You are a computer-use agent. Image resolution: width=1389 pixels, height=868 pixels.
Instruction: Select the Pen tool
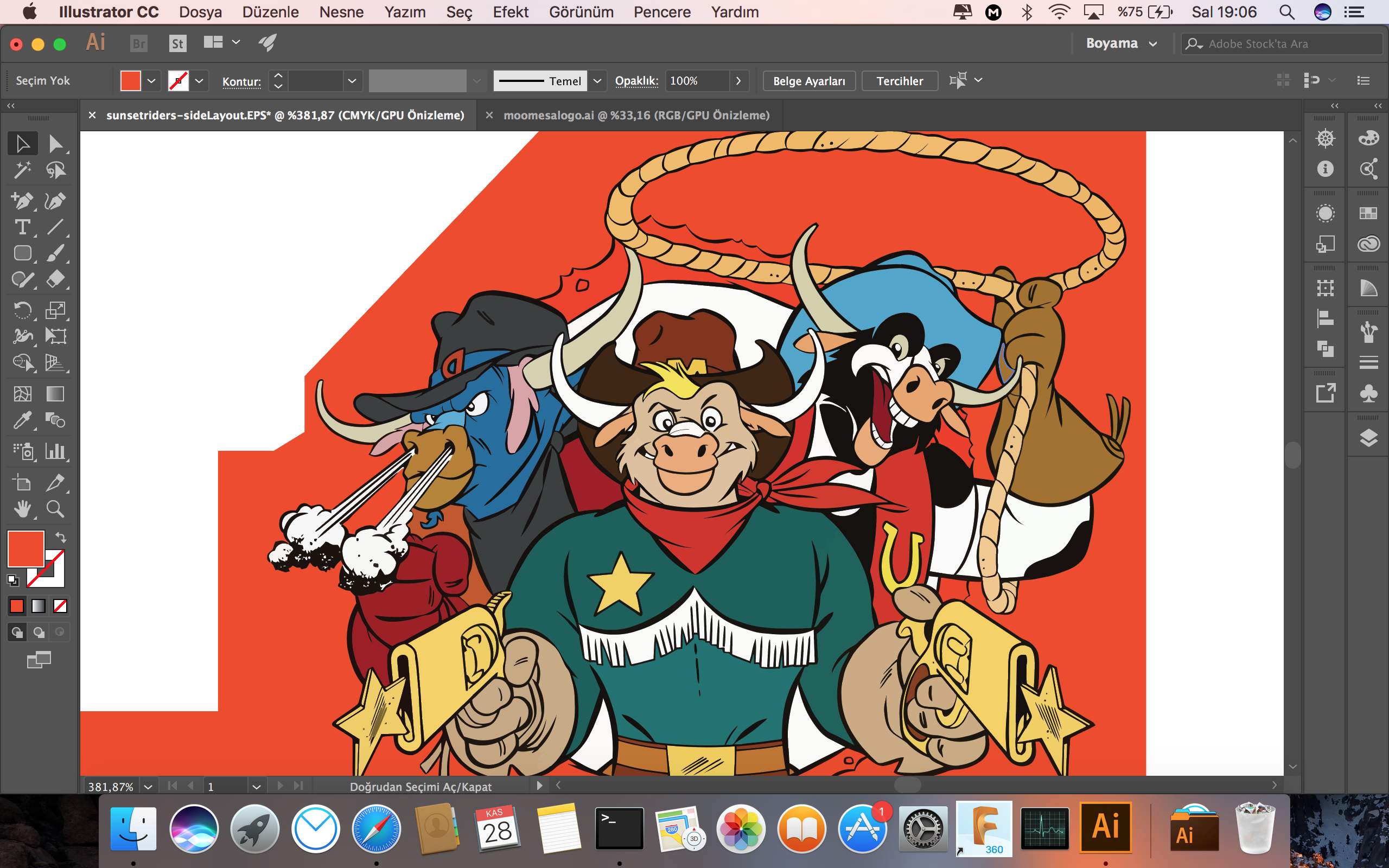point(23,200)
